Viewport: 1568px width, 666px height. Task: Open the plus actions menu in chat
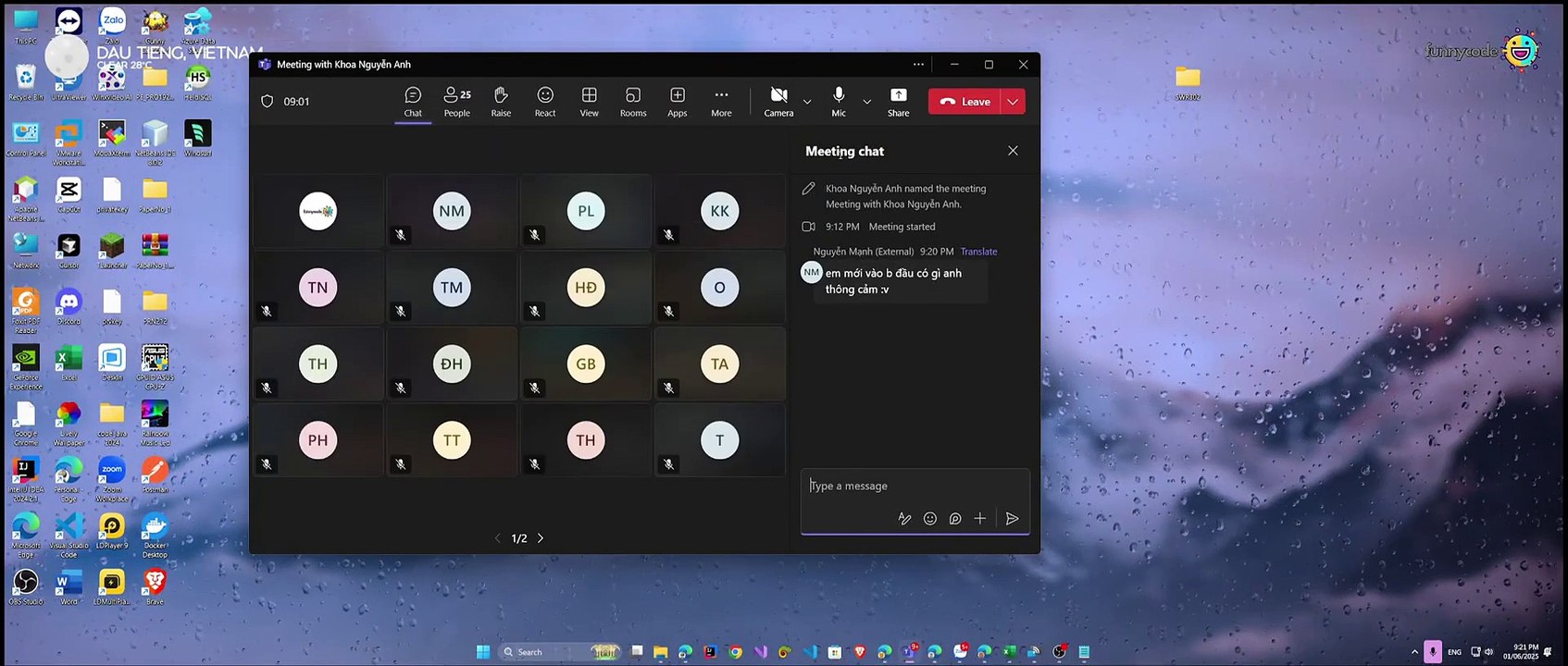[980, 519]
